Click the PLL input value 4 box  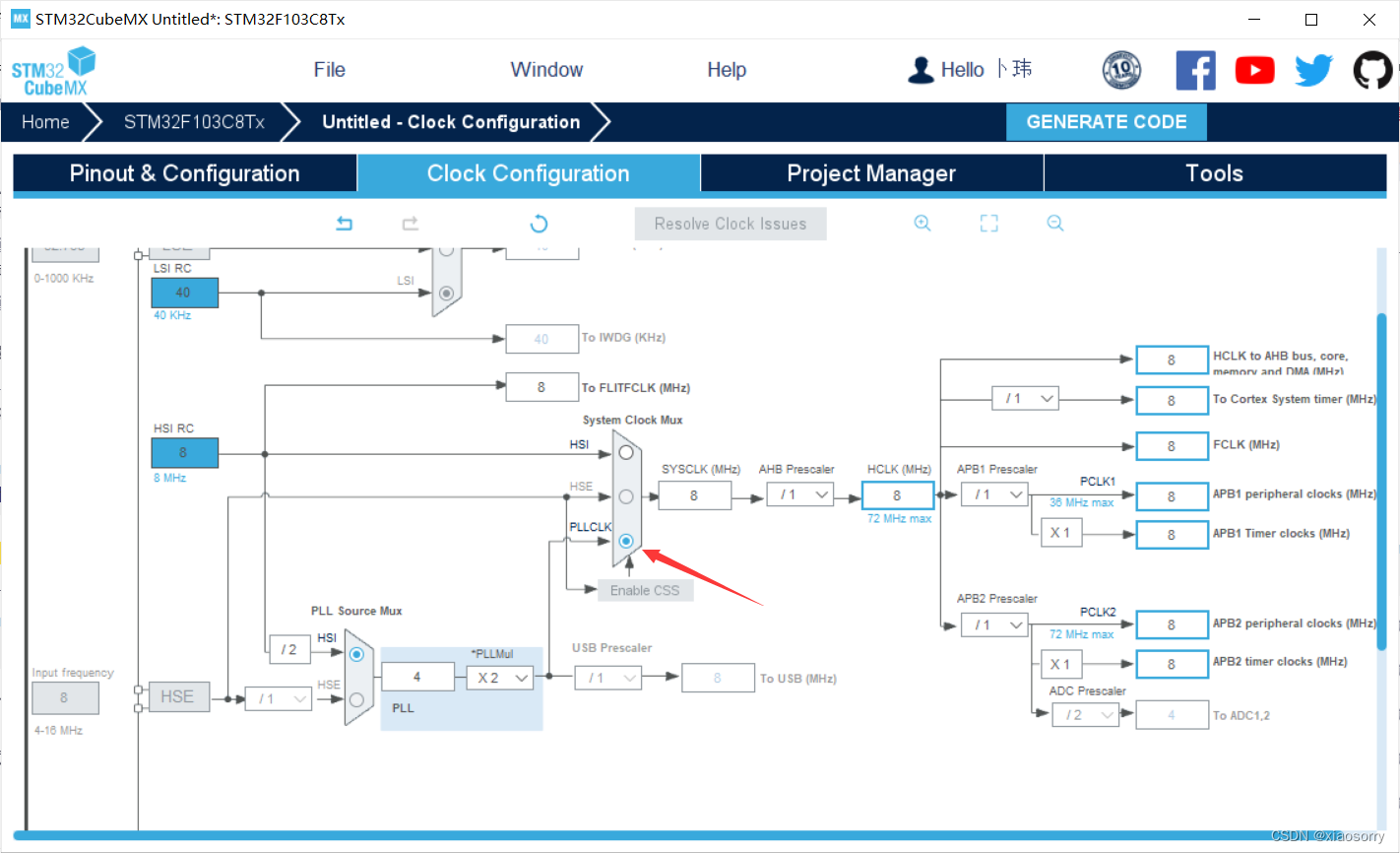[417, 677]
